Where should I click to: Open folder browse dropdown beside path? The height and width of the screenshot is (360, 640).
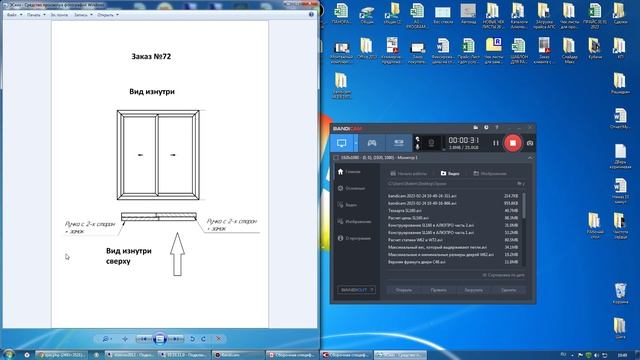(x=520, y=184)
